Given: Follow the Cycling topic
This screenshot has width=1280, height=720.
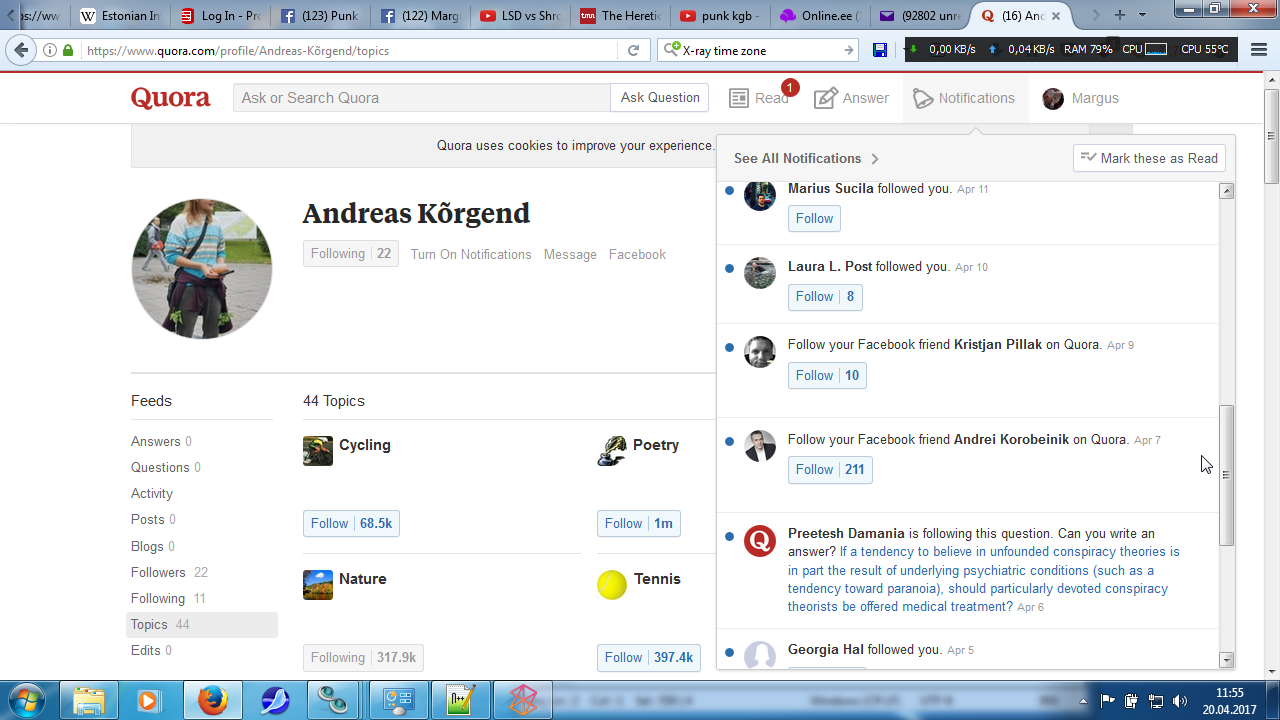Looking at the screenshot, I should pos(351,524).
